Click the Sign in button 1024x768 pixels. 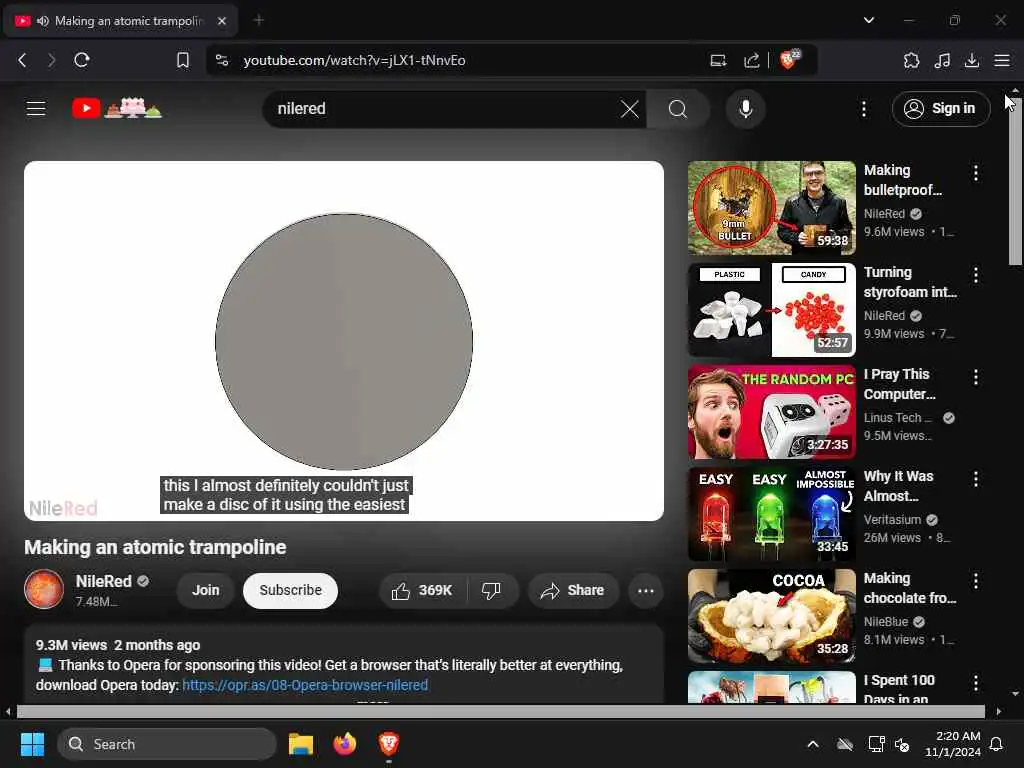tap(940, 108)
